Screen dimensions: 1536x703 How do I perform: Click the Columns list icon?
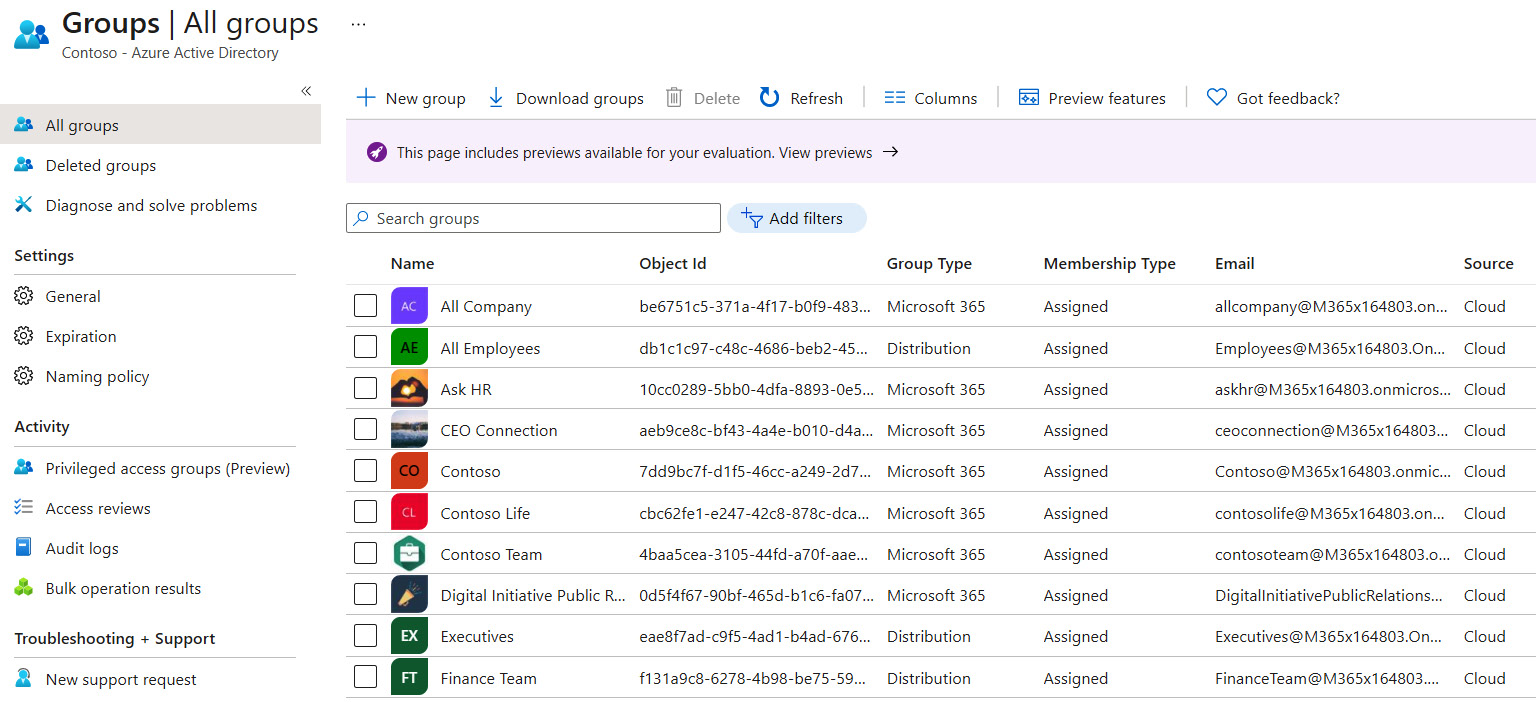coord(895,98)
